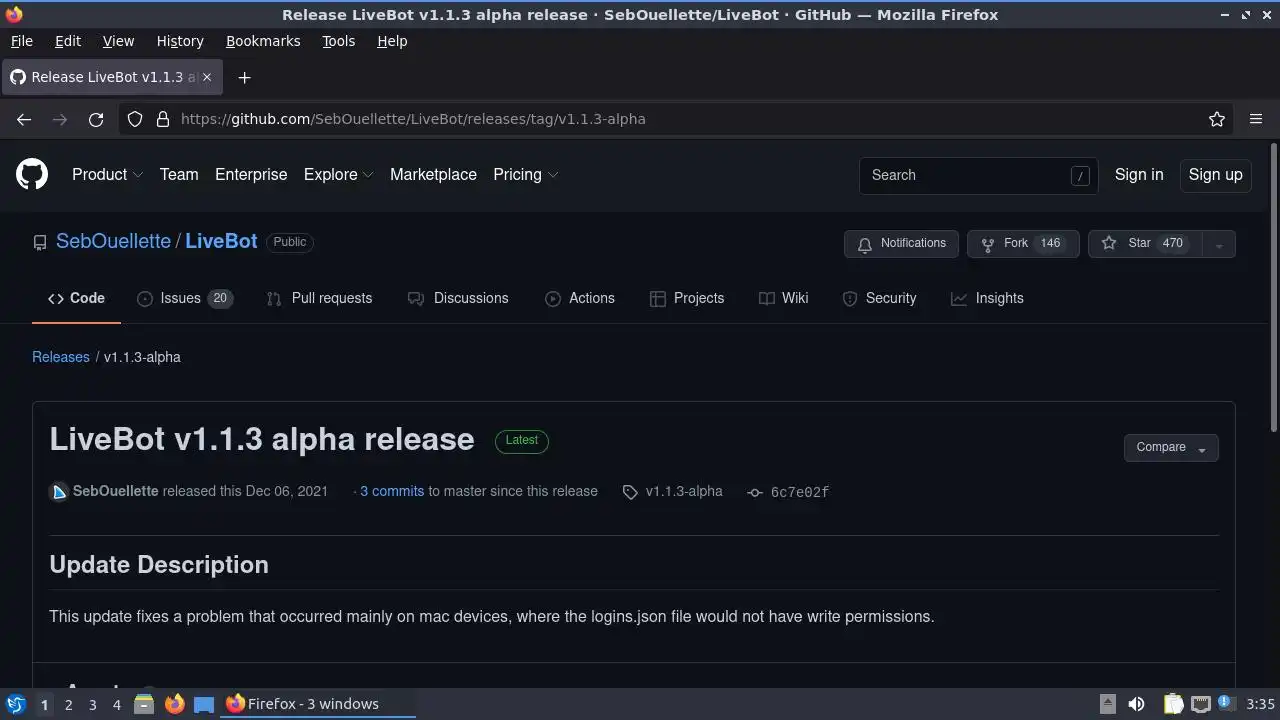Switch to workspace 2 in taskbar

(x=68, y=704)
